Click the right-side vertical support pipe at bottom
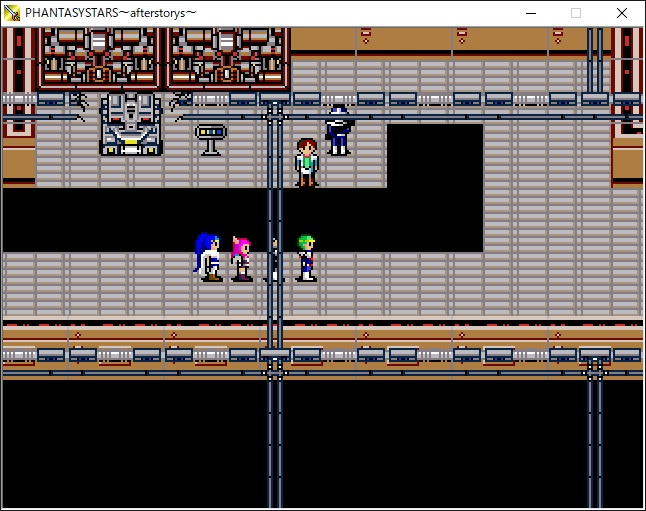Image resolution: width=646 pixels, height=511 pixels. (x=595, y=440)
